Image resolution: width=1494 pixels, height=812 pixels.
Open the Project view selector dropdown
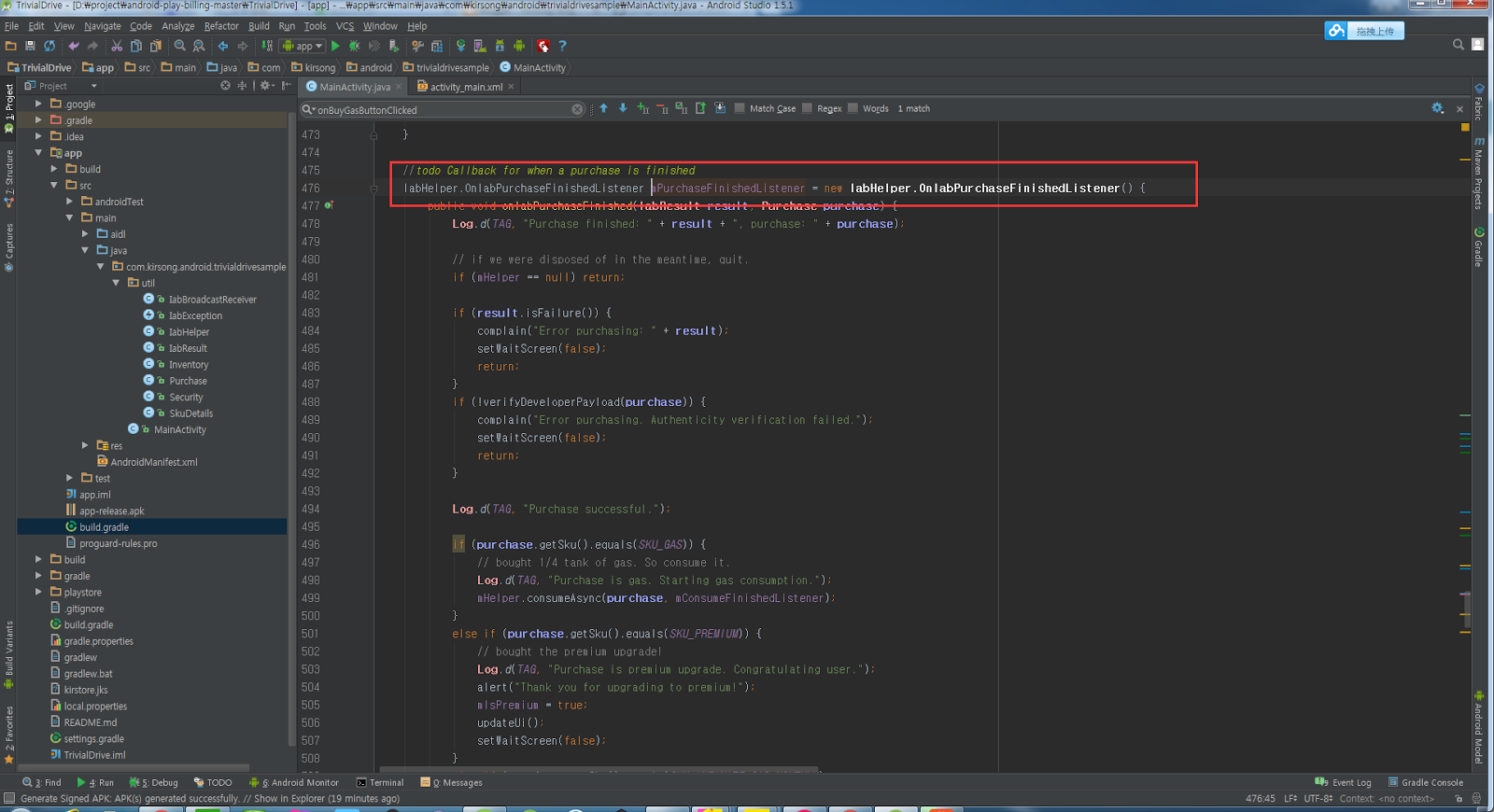[x=62, y=86]
